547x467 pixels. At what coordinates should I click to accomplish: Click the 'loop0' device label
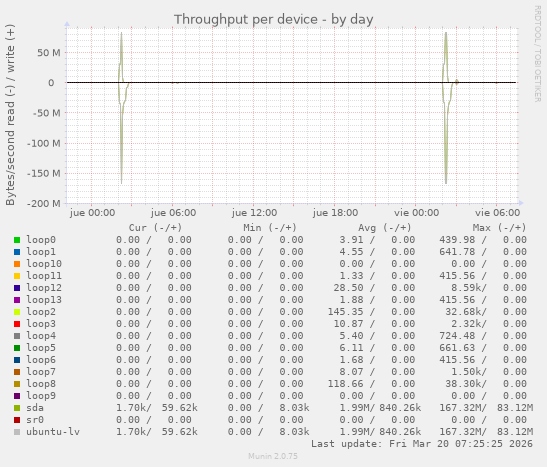[x=41, y=240]
